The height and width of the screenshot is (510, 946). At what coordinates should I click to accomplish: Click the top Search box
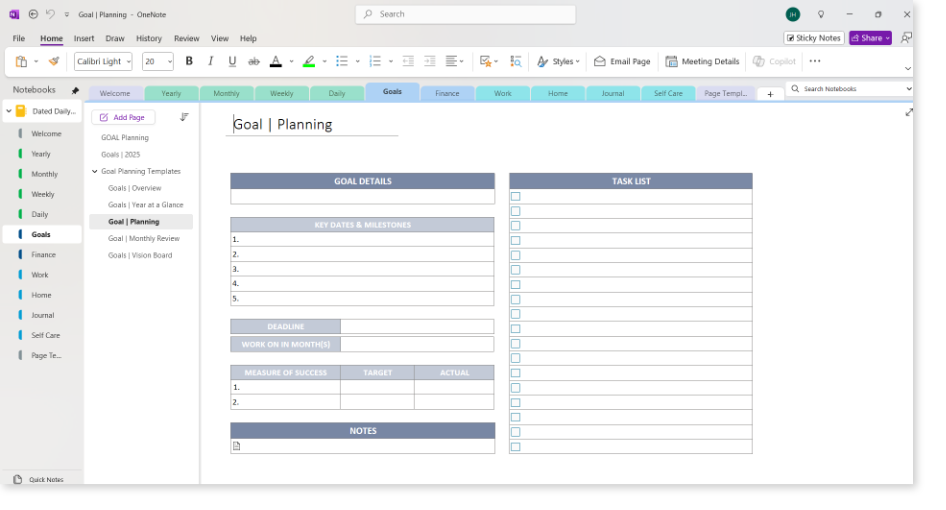coord(465,14)
